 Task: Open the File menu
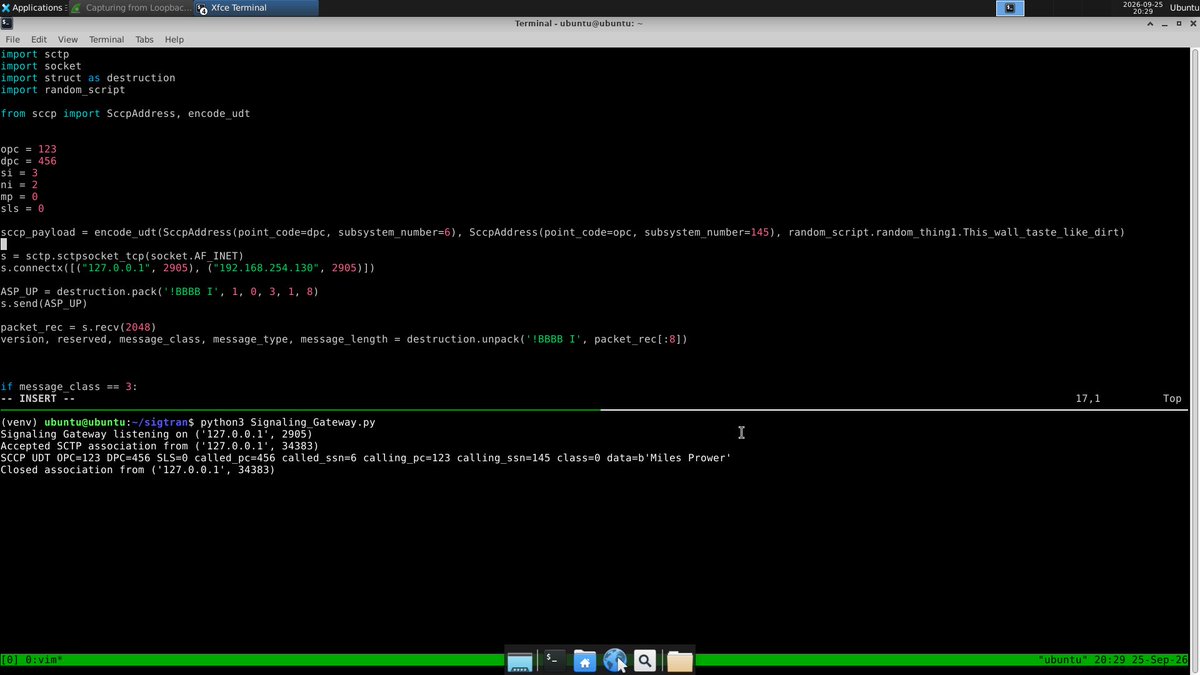tap(13, 40)
